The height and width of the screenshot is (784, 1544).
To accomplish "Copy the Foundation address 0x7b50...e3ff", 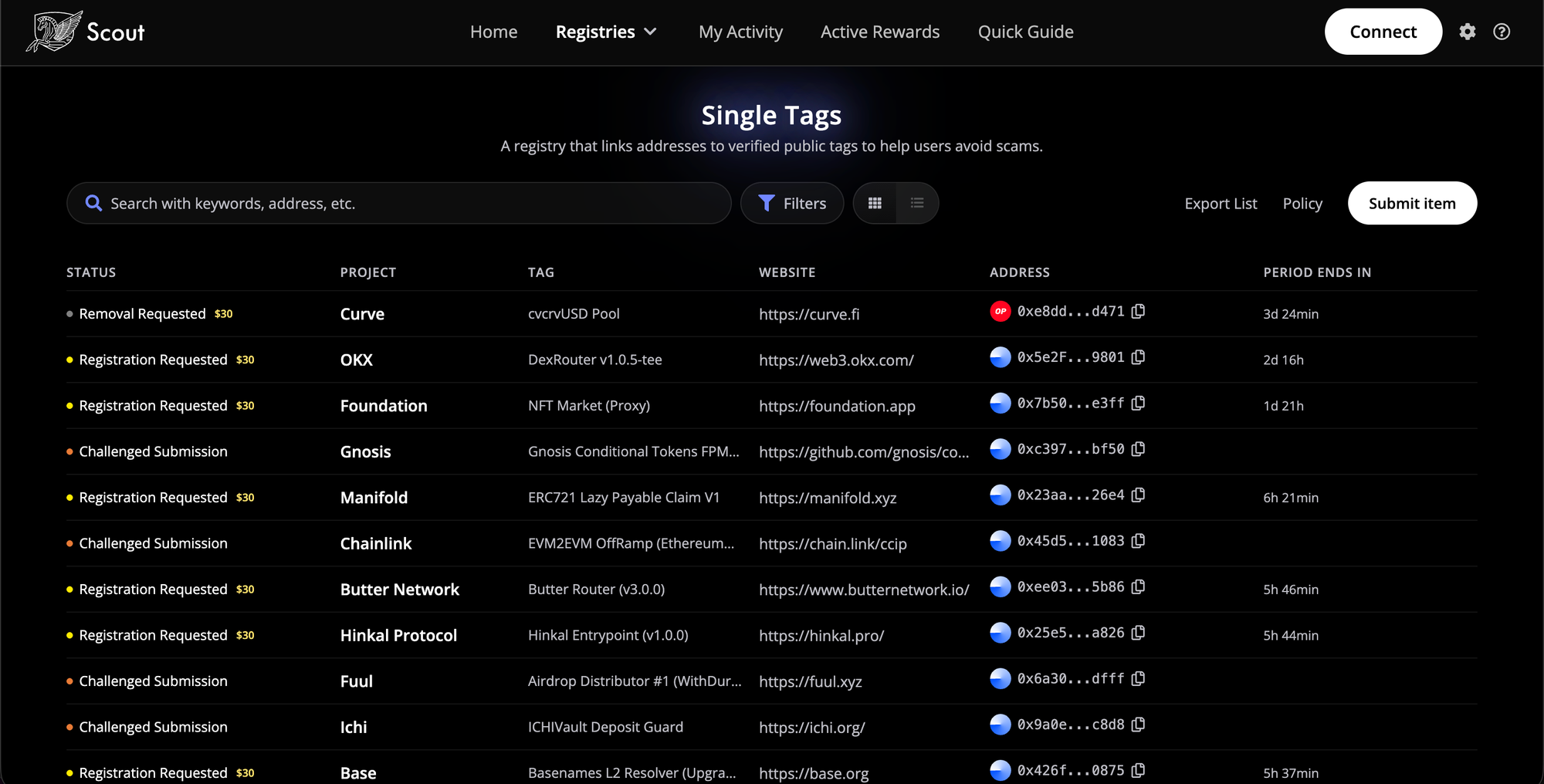I will coord(1138,404).
